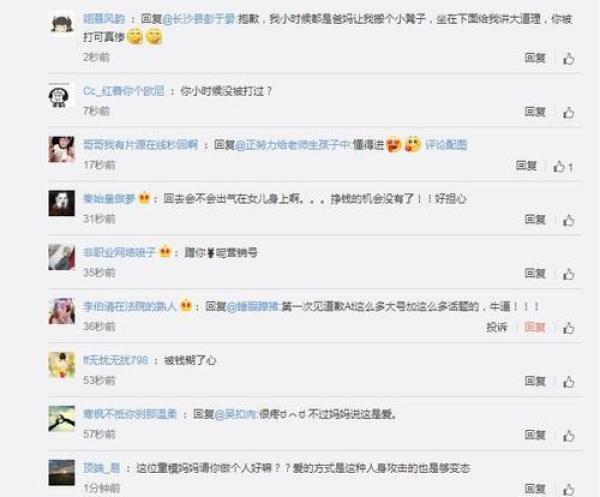
Task: Click 回复 on the 2秒前 comment
Action: tap(535, 58)
